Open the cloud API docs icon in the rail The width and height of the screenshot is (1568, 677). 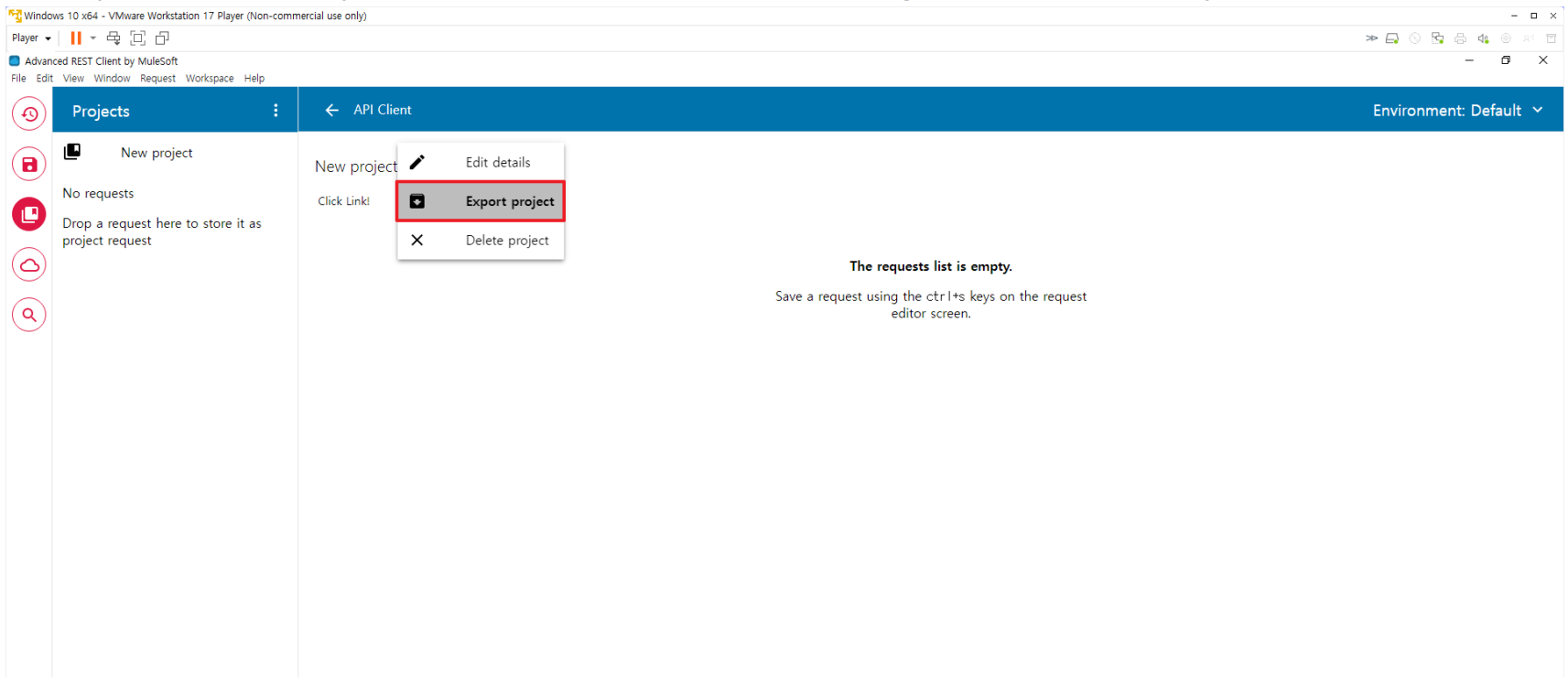(x=29, y=264)
